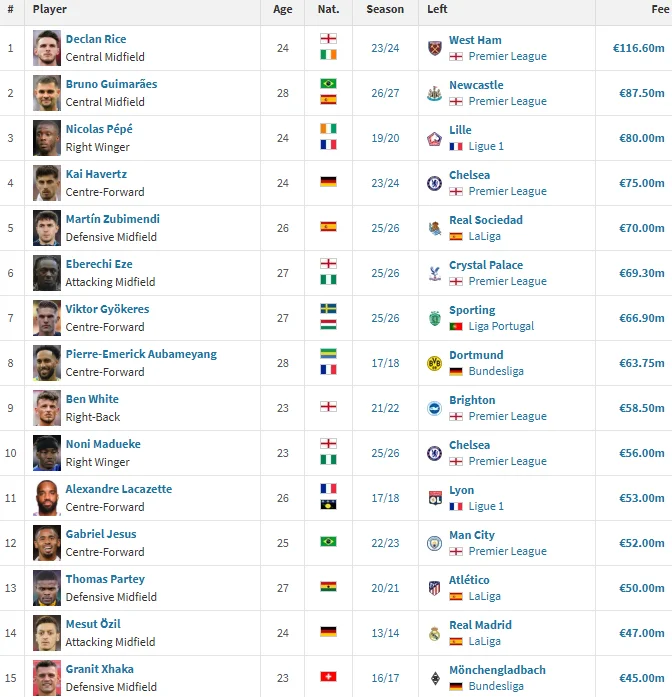Viewport: 672px width, 697px height.
Task: Click the West Ham club crest icon
Action: point(434,48)
